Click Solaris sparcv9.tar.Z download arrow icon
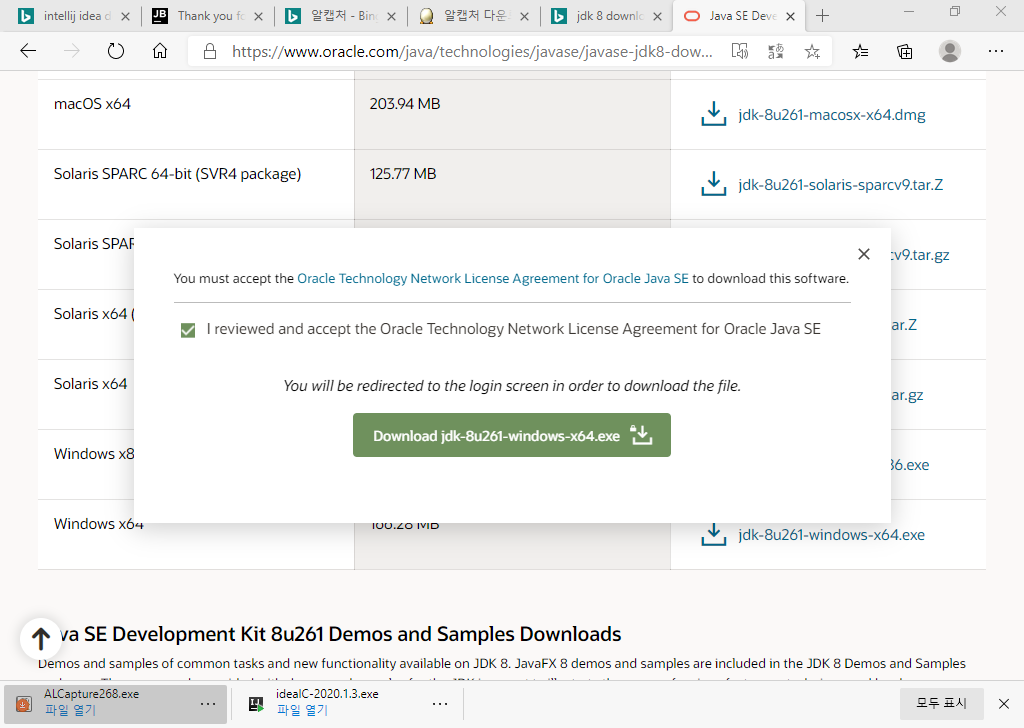The height and width of the screenshot is (728, 1024). coord(714,183)
